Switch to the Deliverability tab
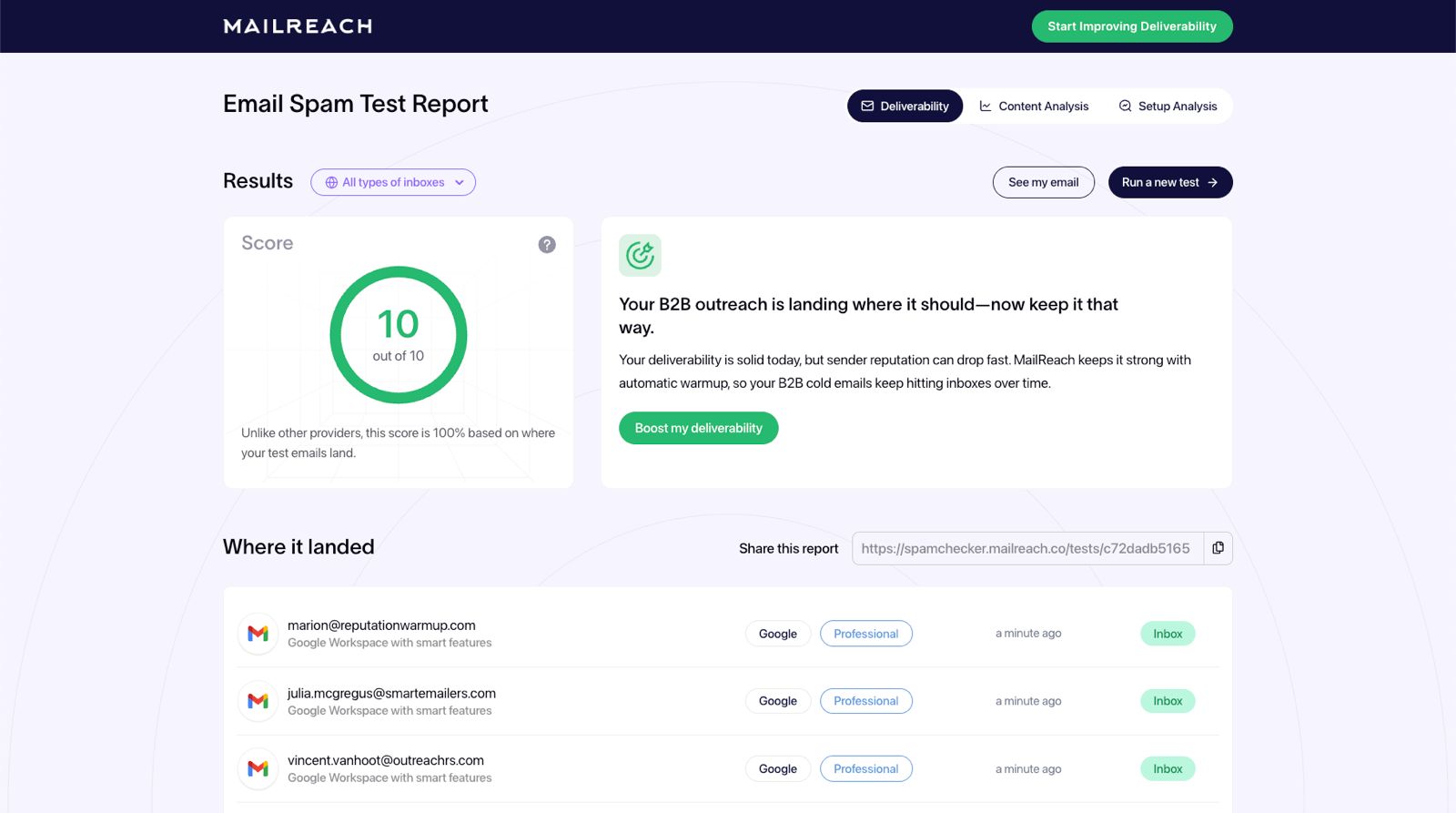This screenshot has height=813, width=1456. [x=905, y=106]
